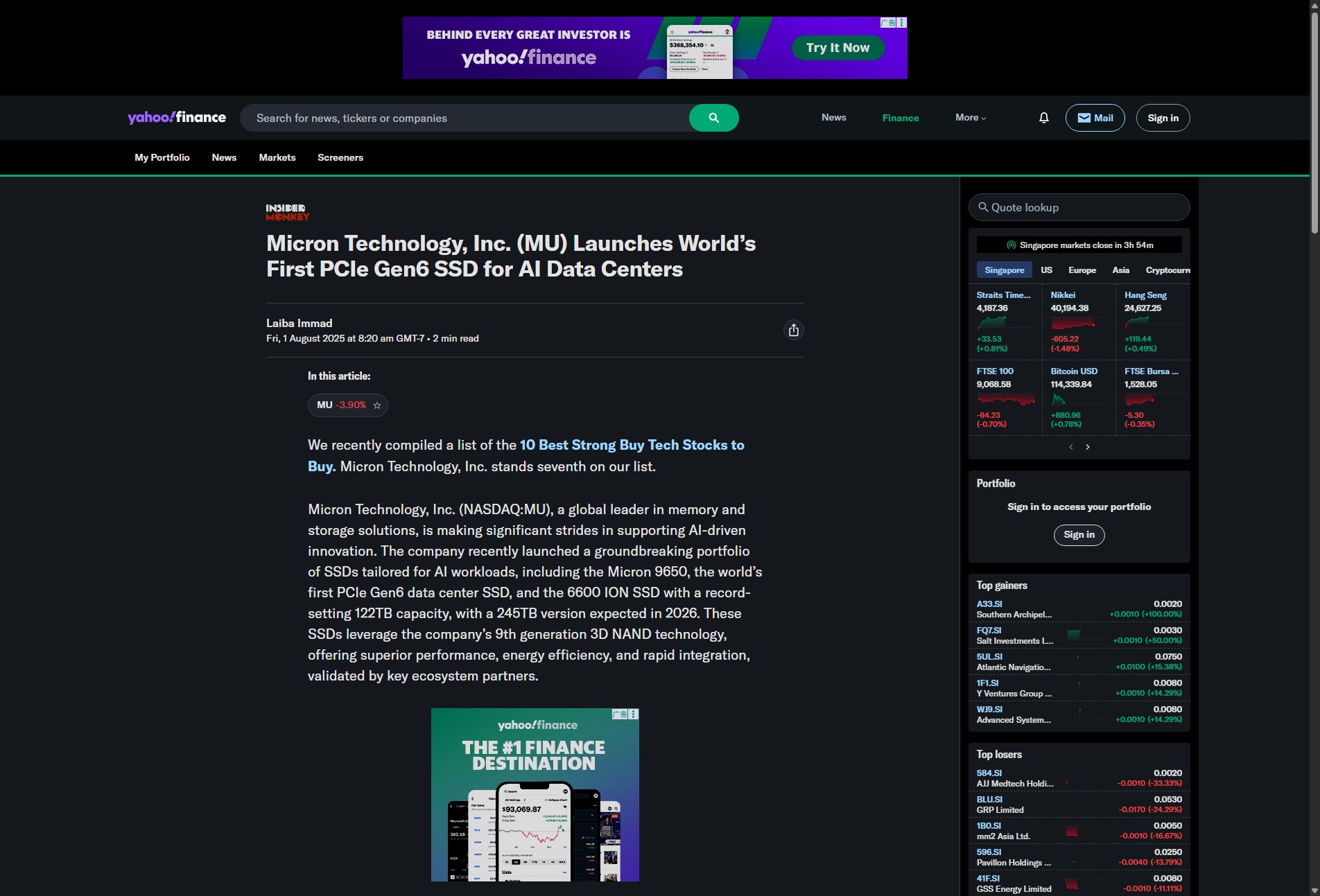
Task: Click the Yahoo Finance logo
Action: (x=177, y=117)
